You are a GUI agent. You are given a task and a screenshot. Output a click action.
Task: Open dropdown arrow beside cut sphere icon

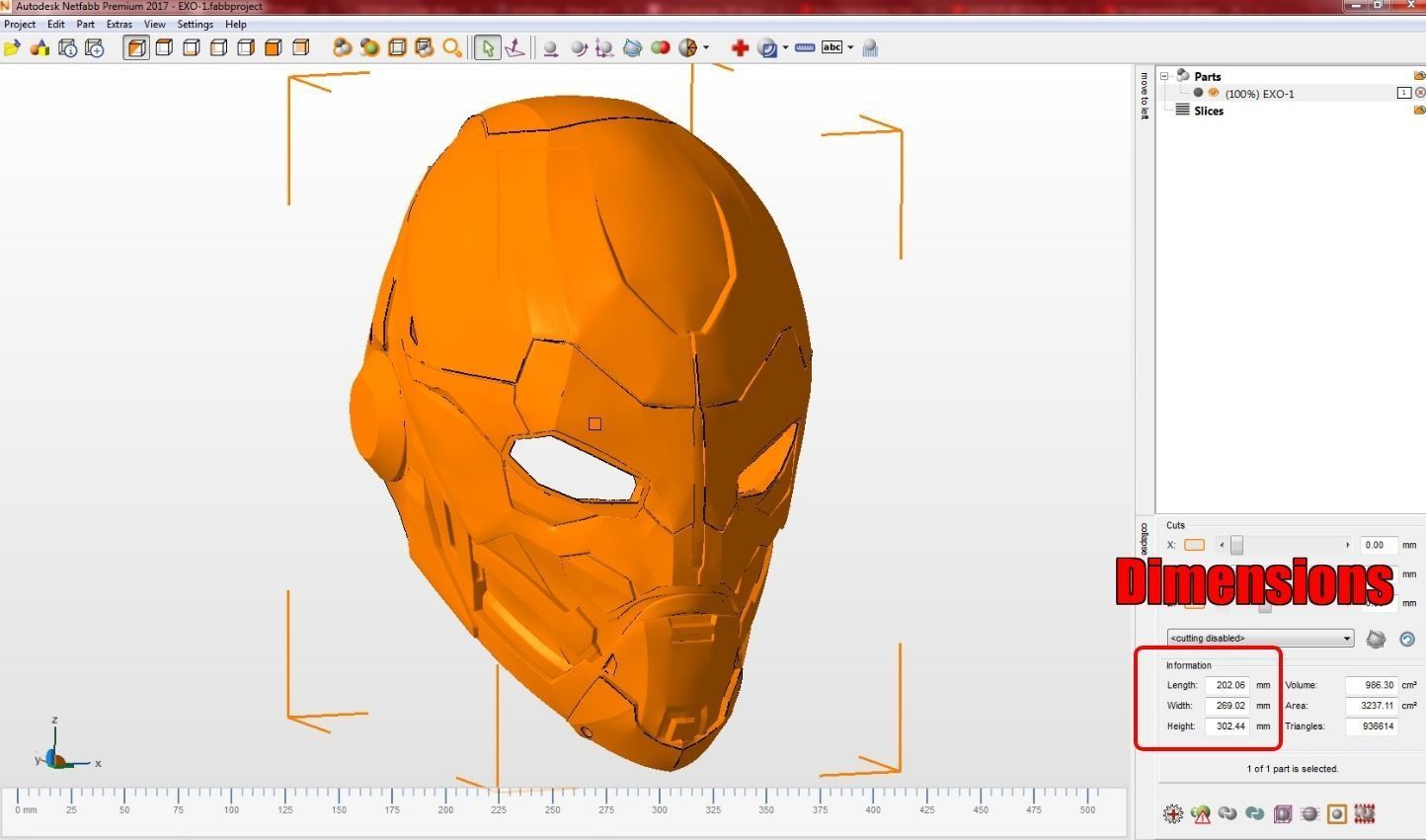pyautogui.click(x=705, y=47)
